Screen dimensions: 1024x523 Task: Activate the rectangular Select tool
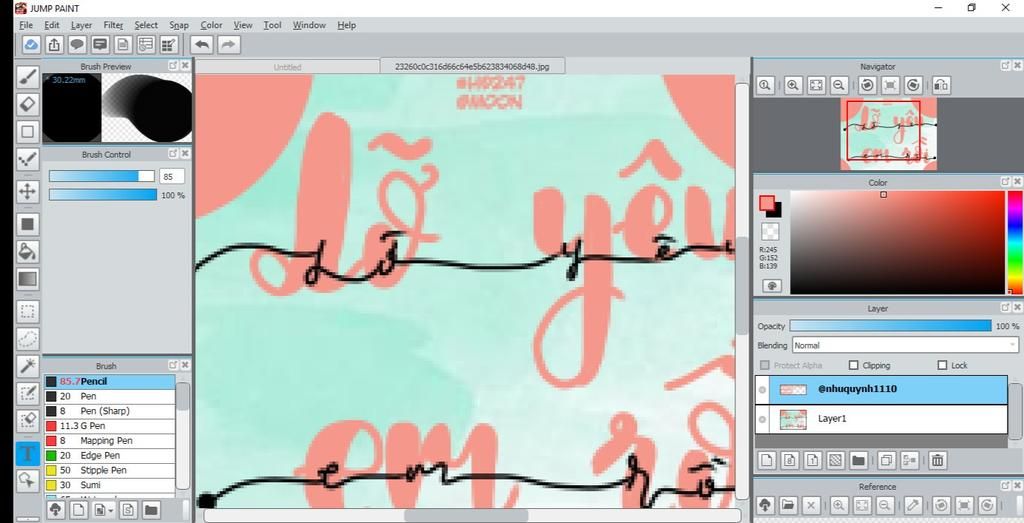coord(27,311)
